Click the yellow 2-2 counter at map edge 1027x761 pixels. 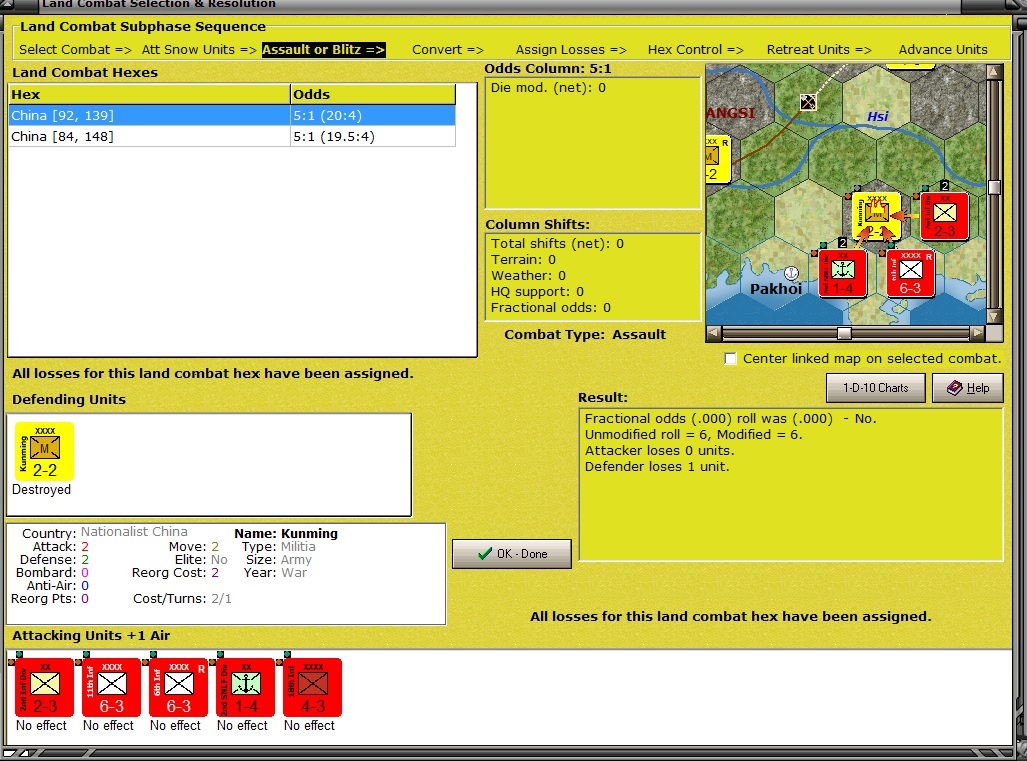(x=718, y=159)
